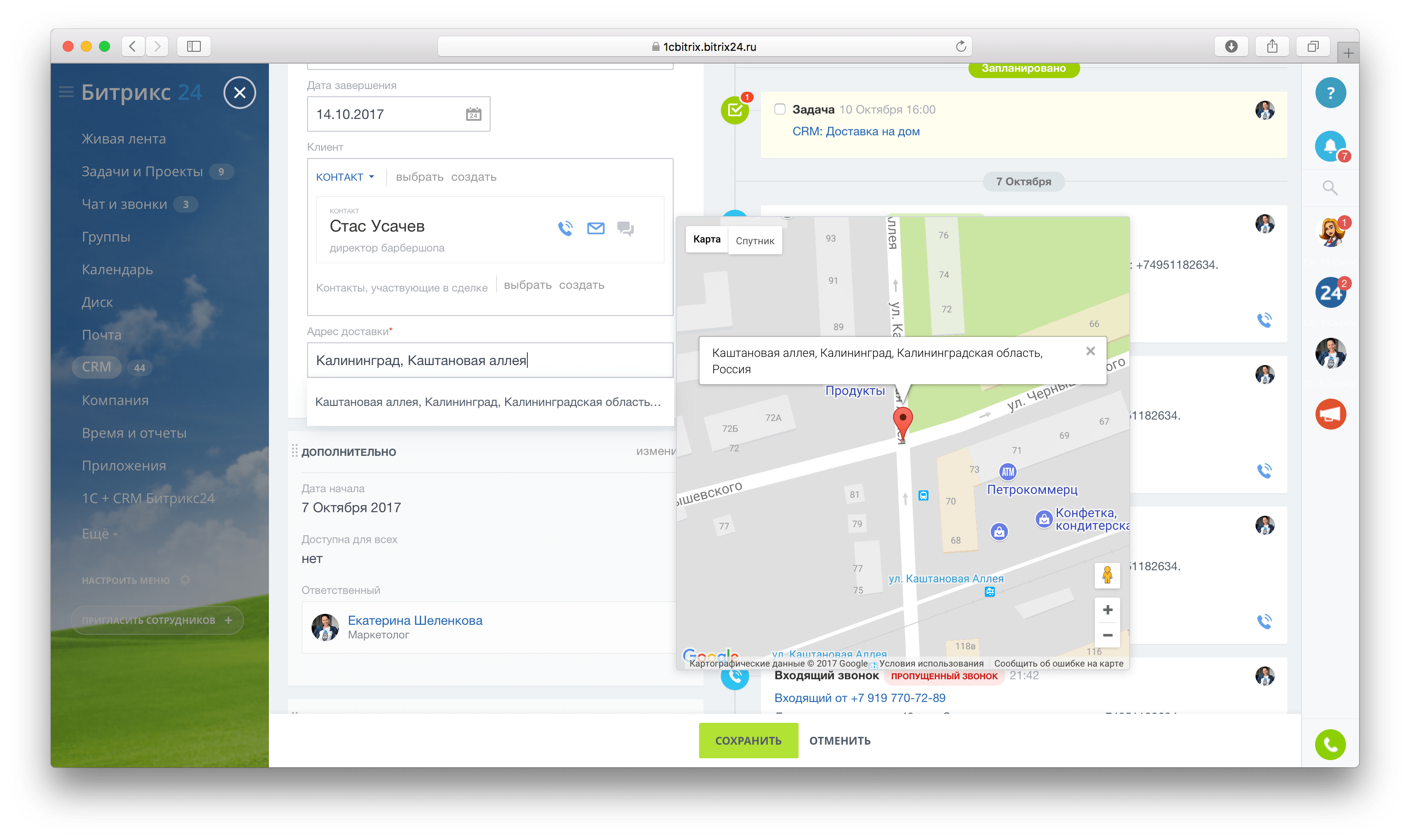
Task: Open Street View pegman on the map
Action: (1107, 575)
